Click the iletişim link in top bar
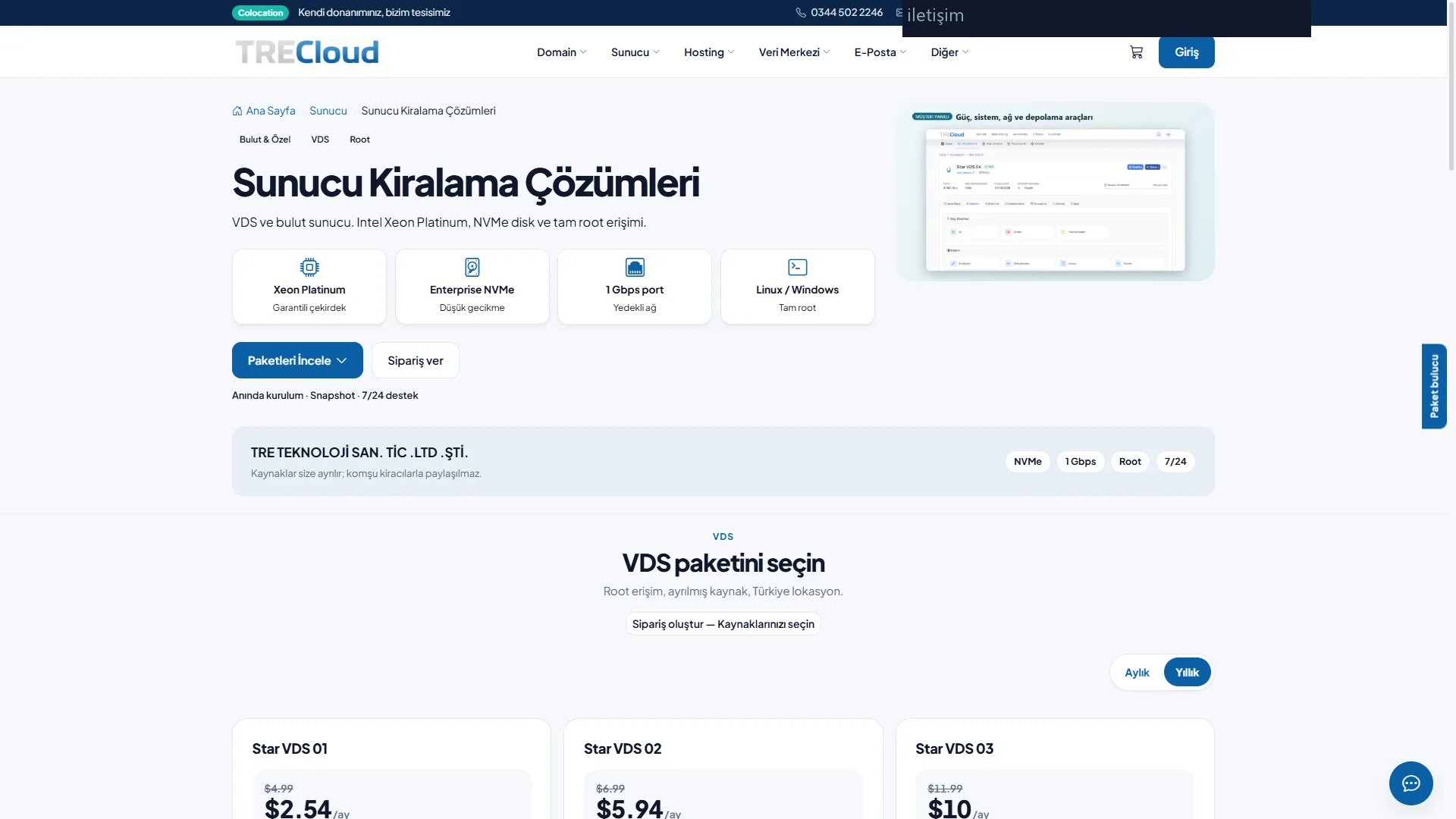 [x=935, y=15]
